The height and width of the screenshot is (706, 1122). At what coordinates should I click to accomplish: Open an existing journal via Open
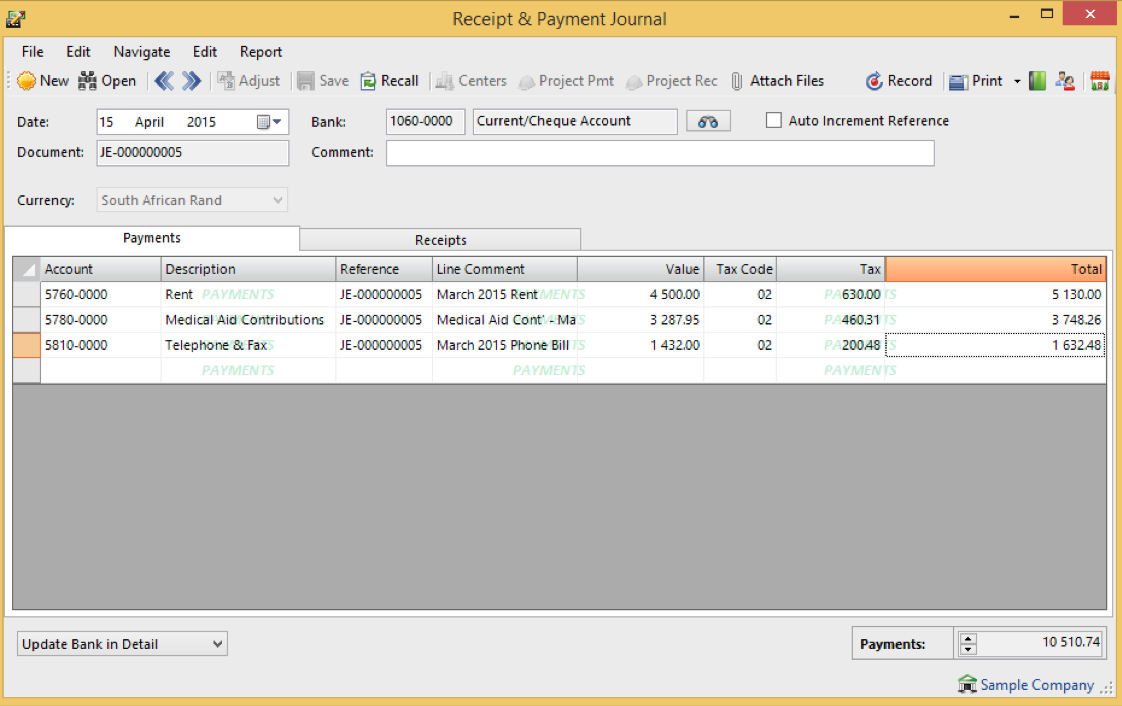click(107, 81)
